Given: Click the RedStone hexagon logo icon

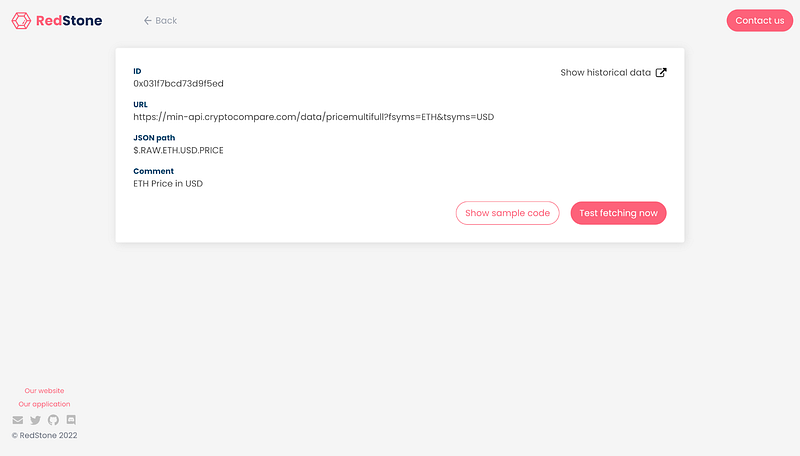Looking at the screenshot, I should pos(21,20).
